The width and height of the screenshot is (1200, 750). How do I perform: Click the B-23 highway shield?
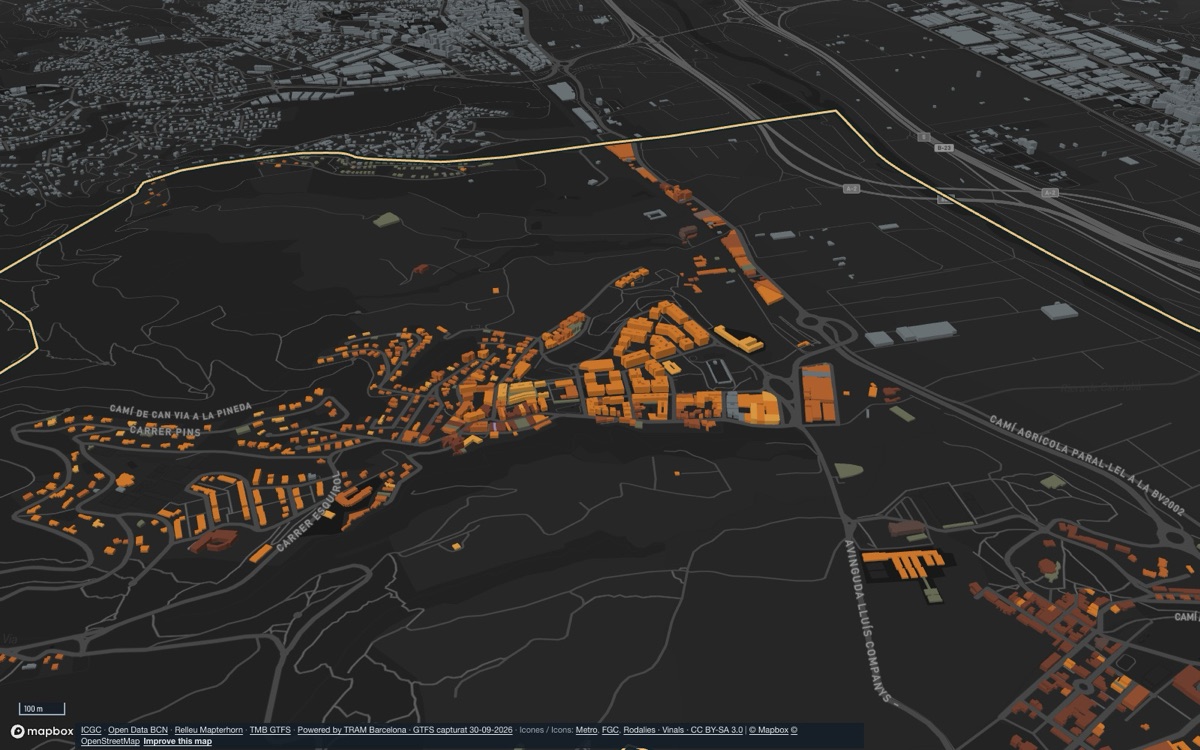coord(943,146)
